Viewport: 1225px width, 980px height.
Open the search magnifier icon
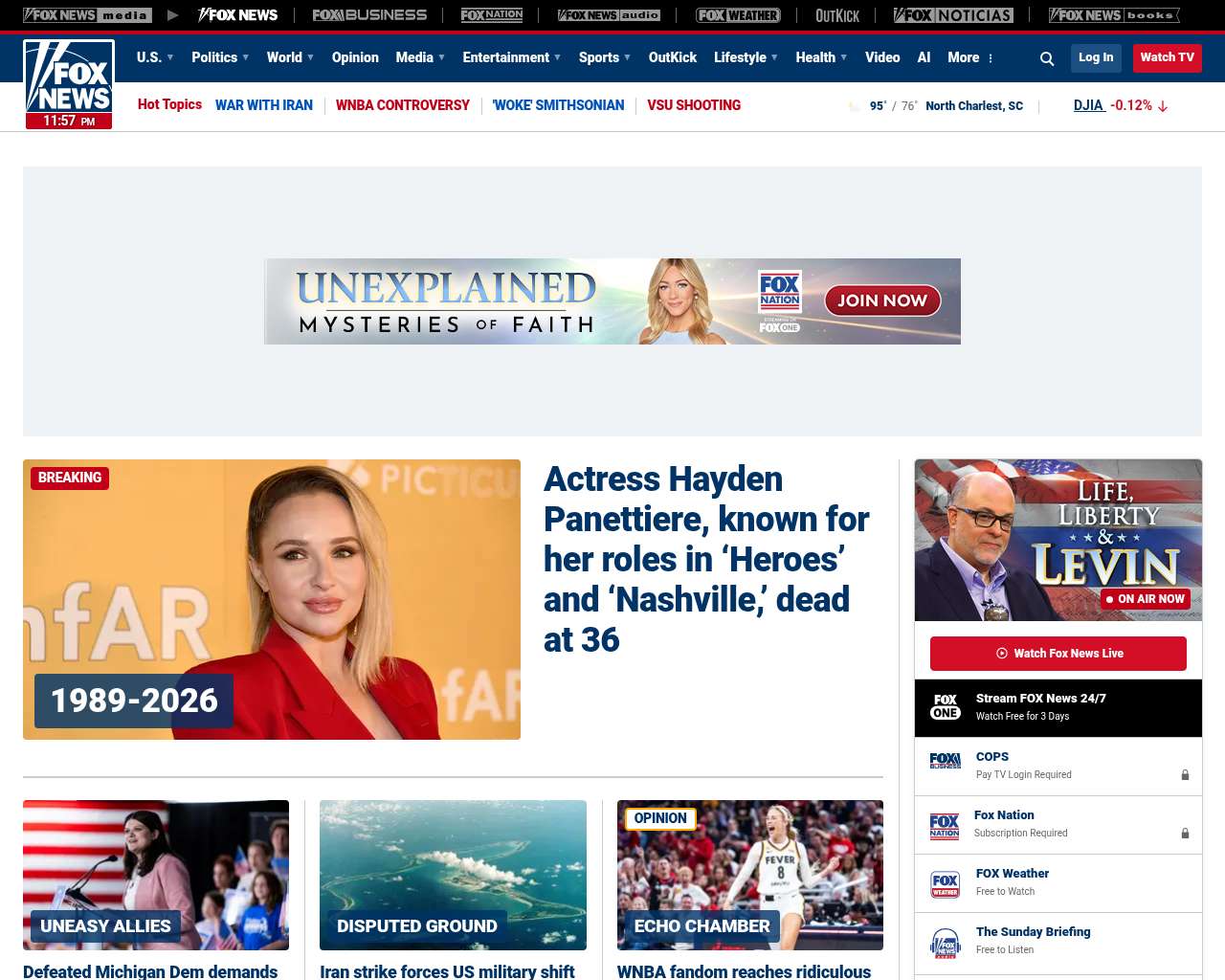pos(1047,58)
